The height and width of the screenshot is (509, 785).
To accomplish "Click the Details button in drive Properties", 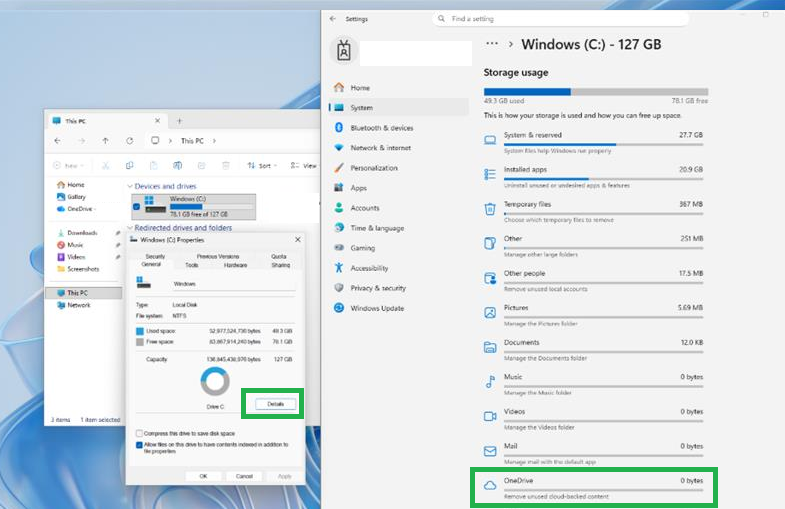I will tap(275, 404).
